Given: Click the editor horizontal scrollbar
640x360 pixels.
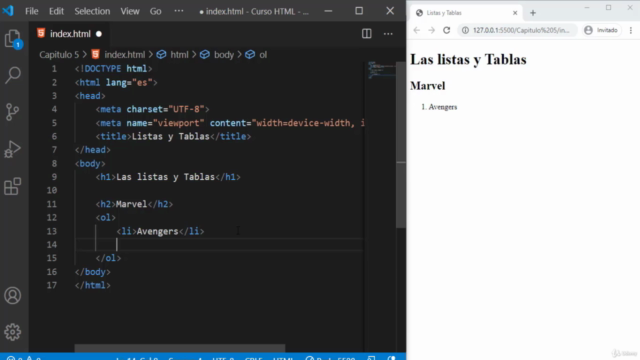Looking at the screenshot, I should (180, 348).
